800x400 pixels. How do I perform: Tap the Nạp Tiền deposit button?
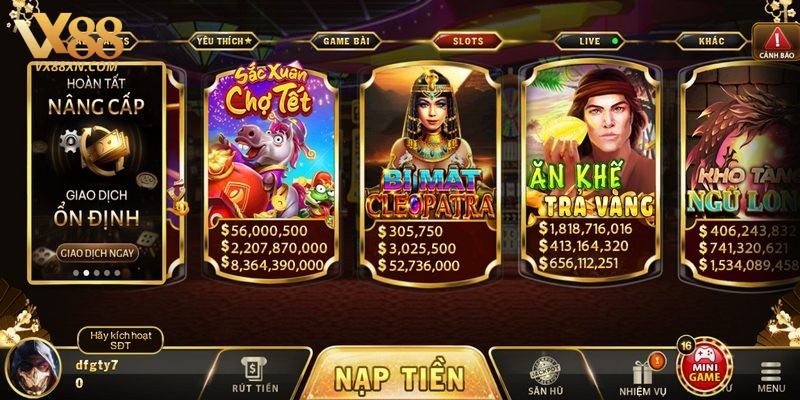click(399, 377)
